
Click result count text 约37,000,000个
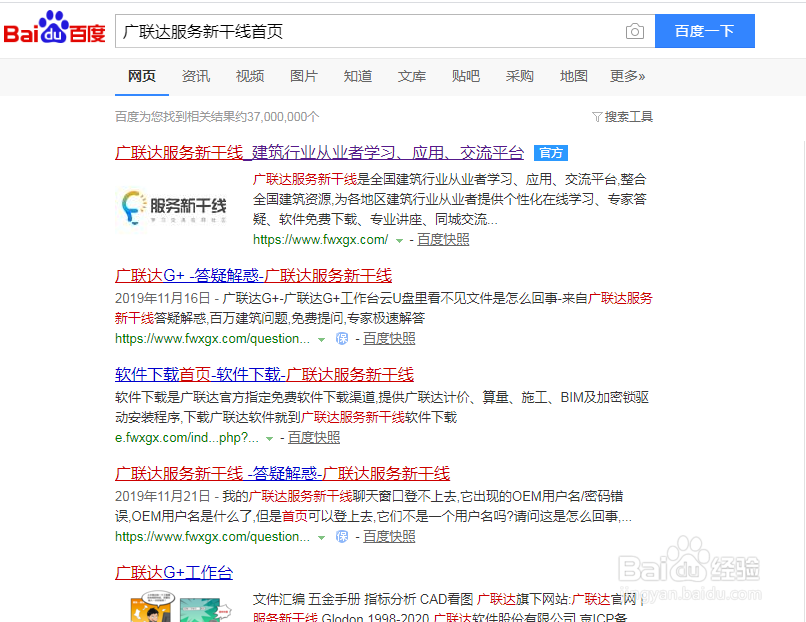point(277,117)
